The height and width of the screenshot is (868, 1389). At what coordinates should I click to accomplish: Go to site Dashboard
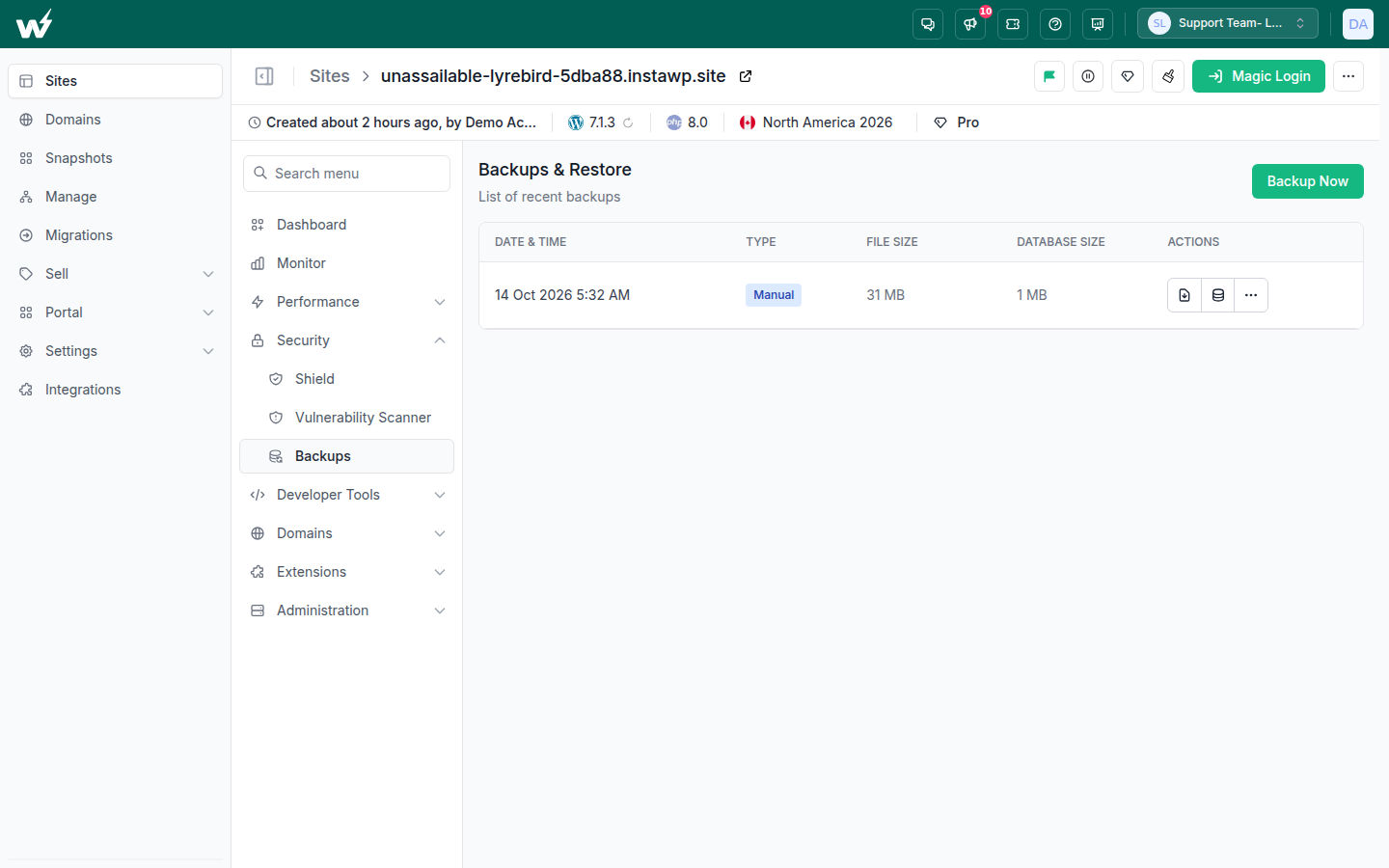point(346,225)
